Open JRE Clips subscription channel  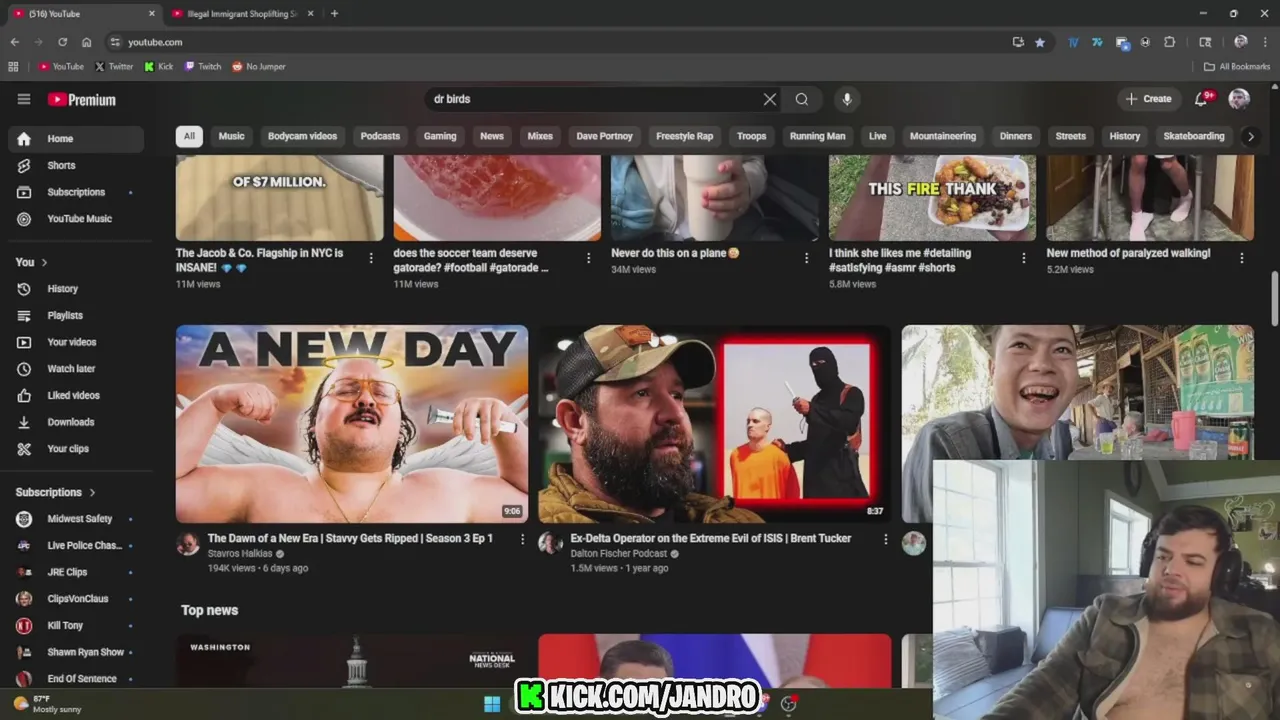coord(76,572)
